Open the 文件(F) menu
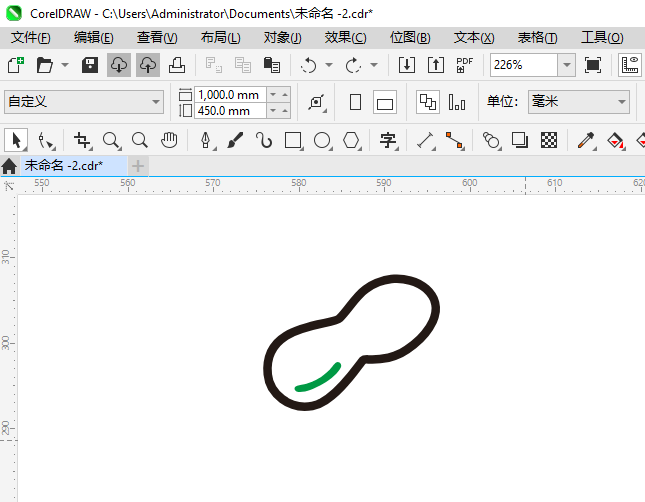645x502 pixels. point(30,38)
